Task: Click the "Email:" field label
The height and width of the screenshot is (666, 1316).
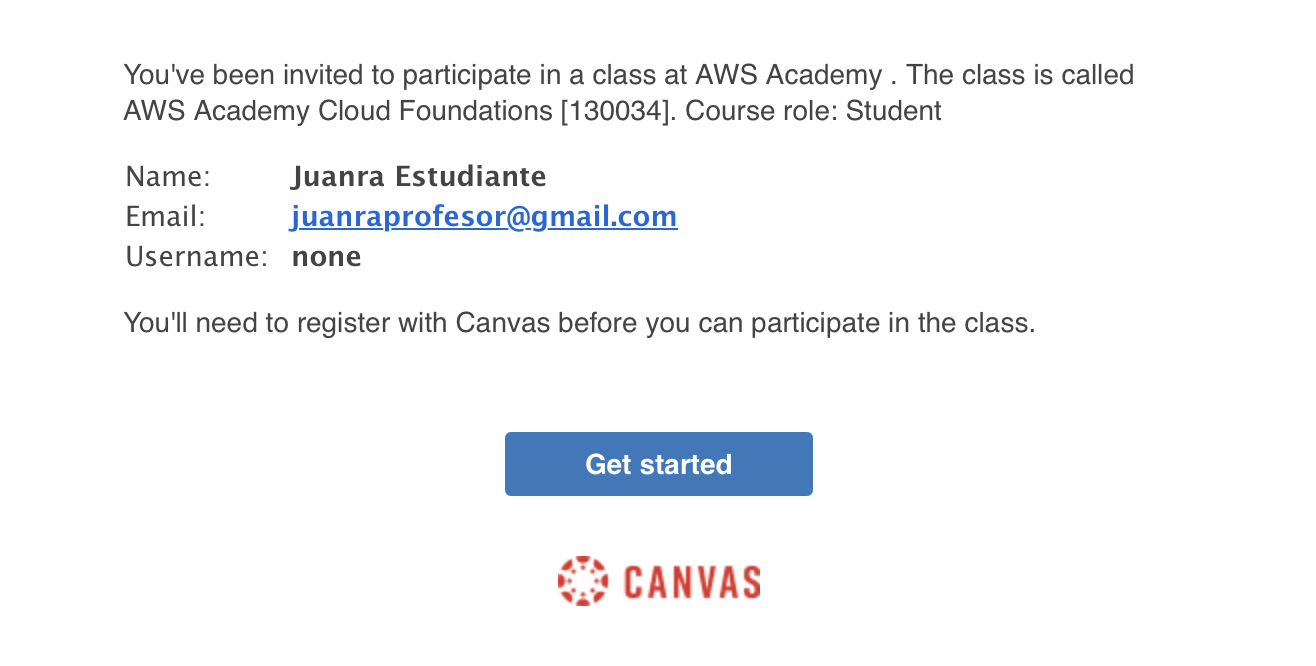Action: tap(165, 217)
